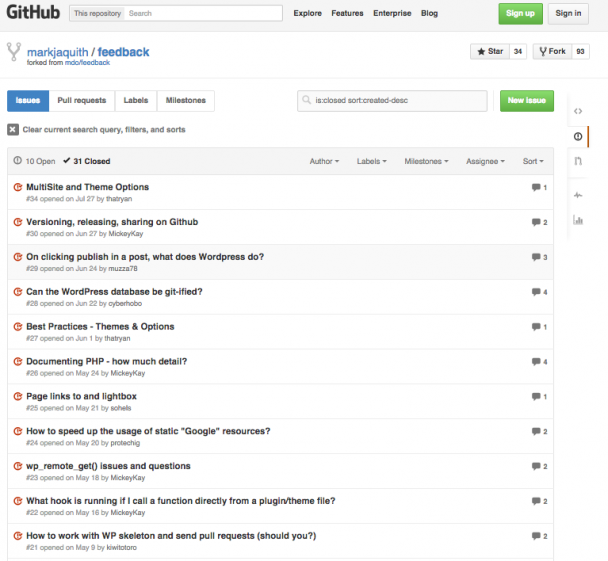
Task: Open author thatryan on issue #34
Action: (x=119, y=199)
